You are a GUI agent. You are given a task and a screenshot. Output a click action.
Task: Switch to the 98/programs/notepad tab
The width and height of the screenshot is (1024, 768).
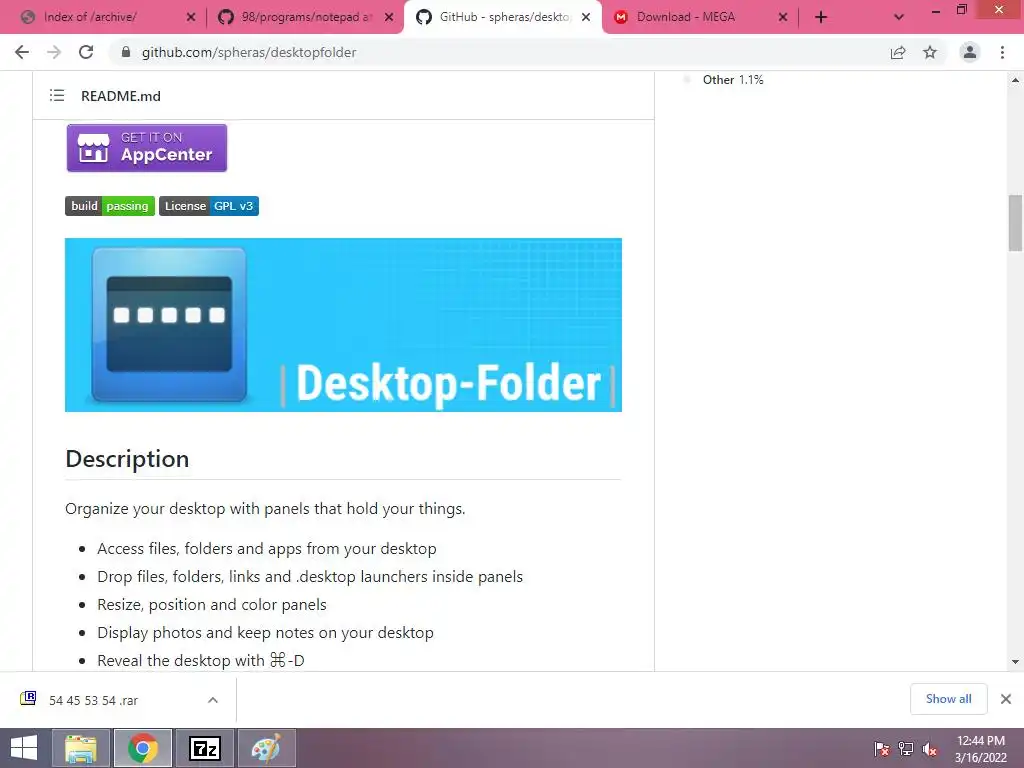click(x=304, y=17)
